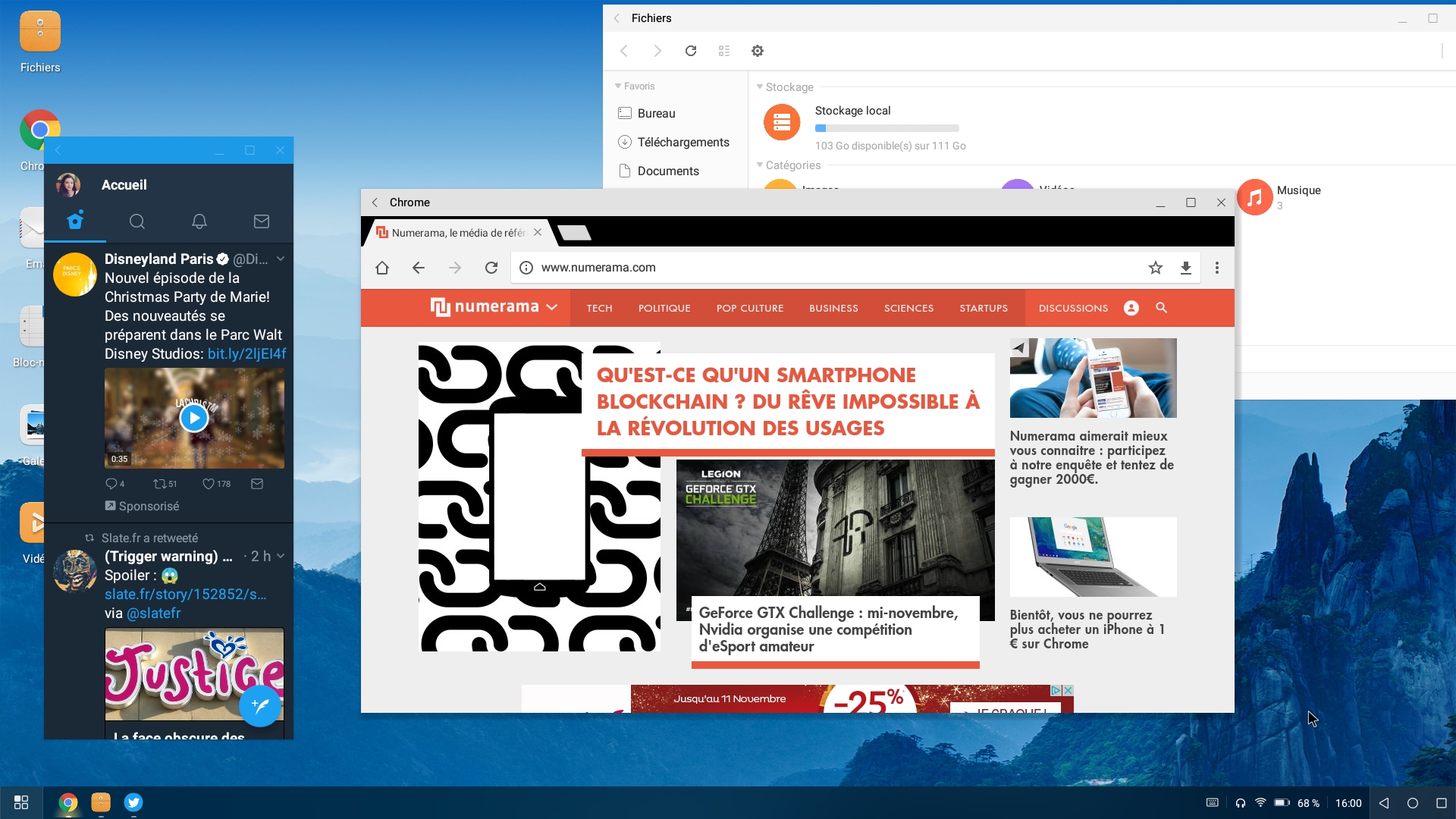Open the bit.ly/2IjEI4f link in tweet

click(x=247, y=354)
